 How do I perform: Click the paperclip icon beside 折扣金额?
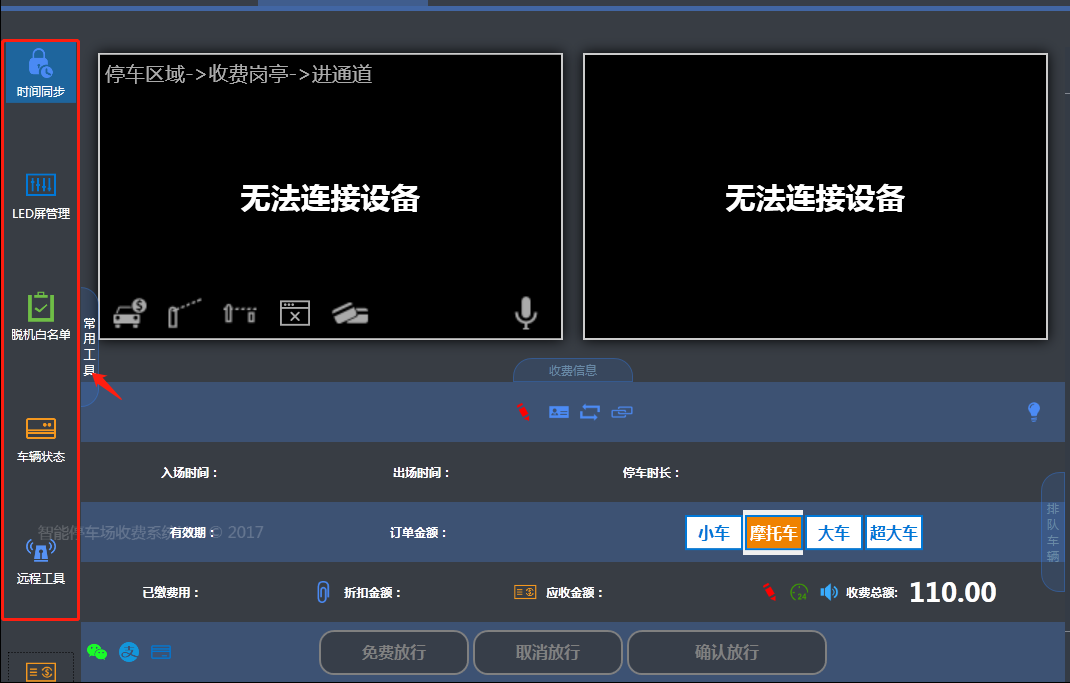tap(323, 592)
